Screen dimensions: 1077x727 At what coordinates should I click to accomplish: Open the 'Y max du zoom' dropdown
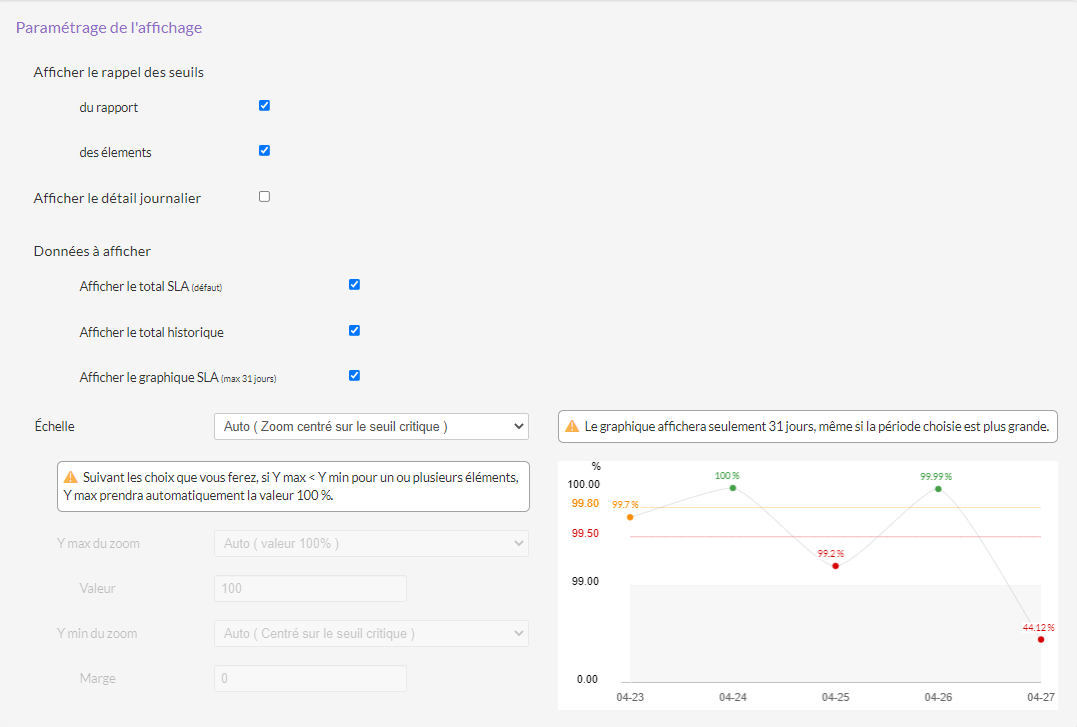click(370, 543)
